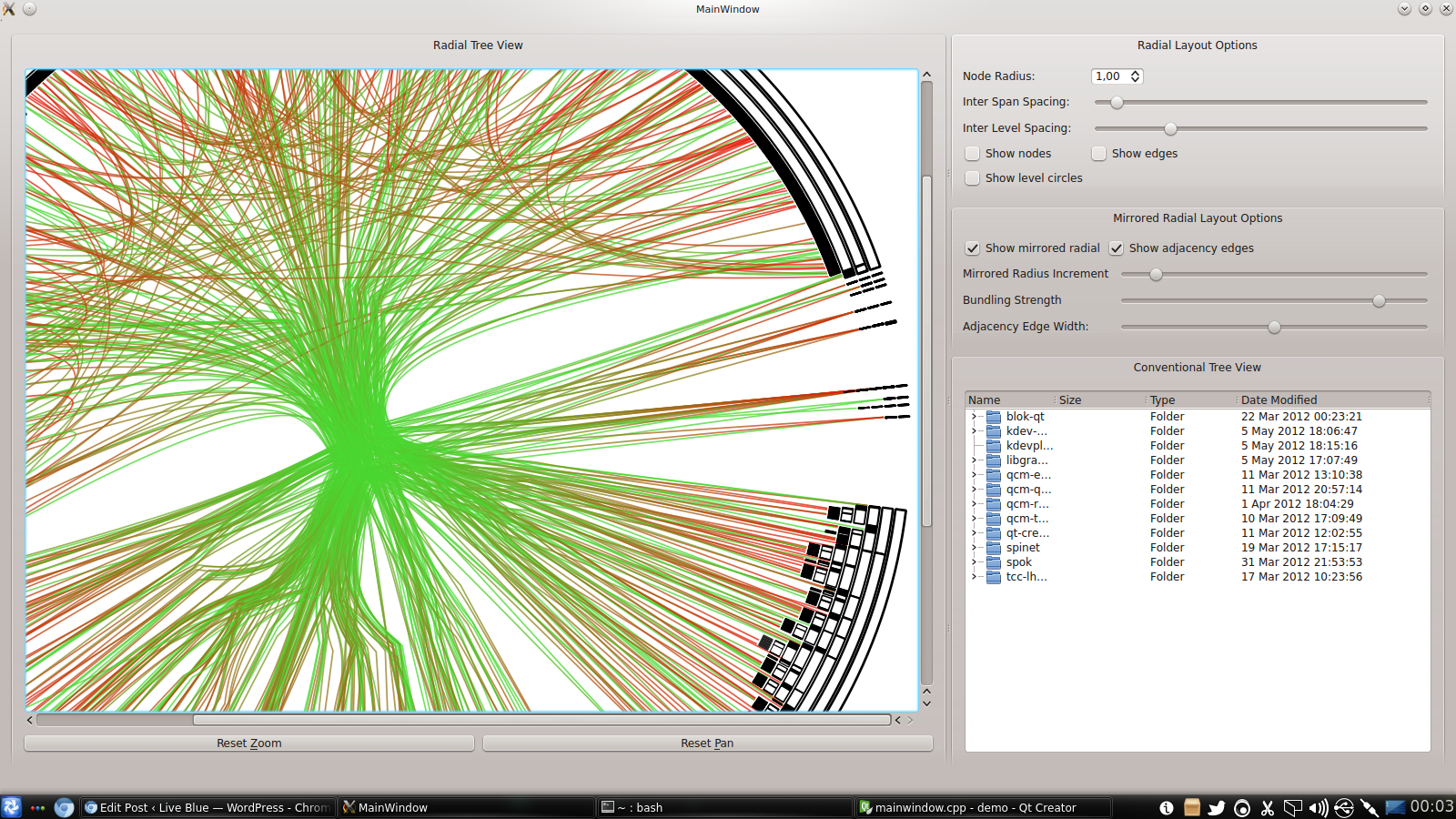Uncheck Show mirrored radial option
1456x819 pixels.
(973, 248)
